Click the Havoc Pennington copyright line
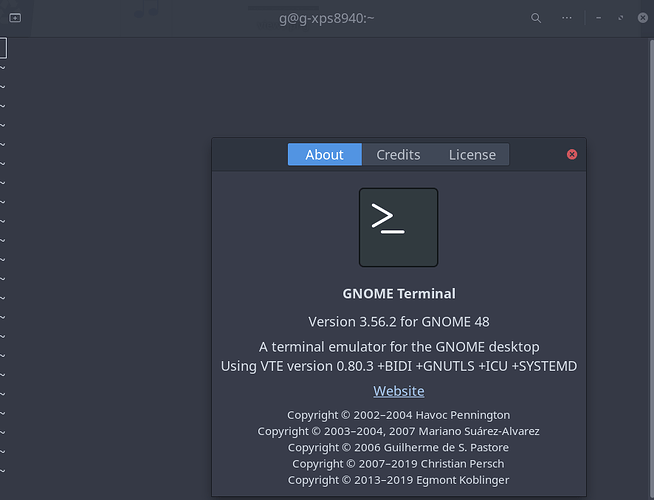 pyautogui.click(x=399, y=415)
